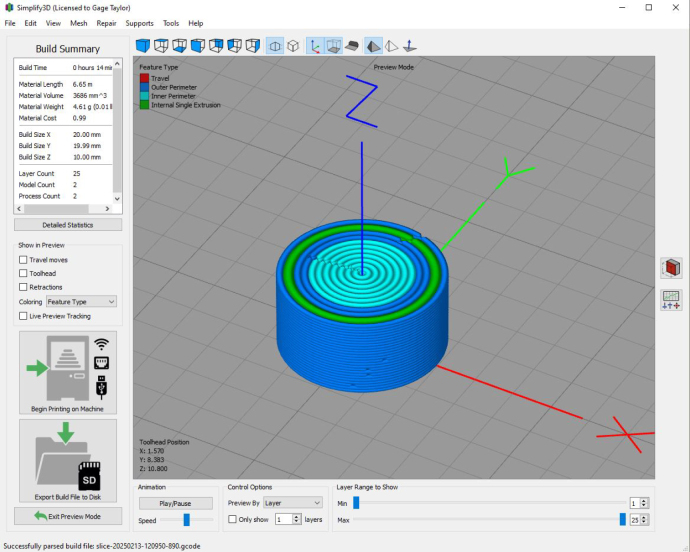Toggle the coordinate axes display icon
The height and width of the screenshot is (552, 690).
click(315, 45)
